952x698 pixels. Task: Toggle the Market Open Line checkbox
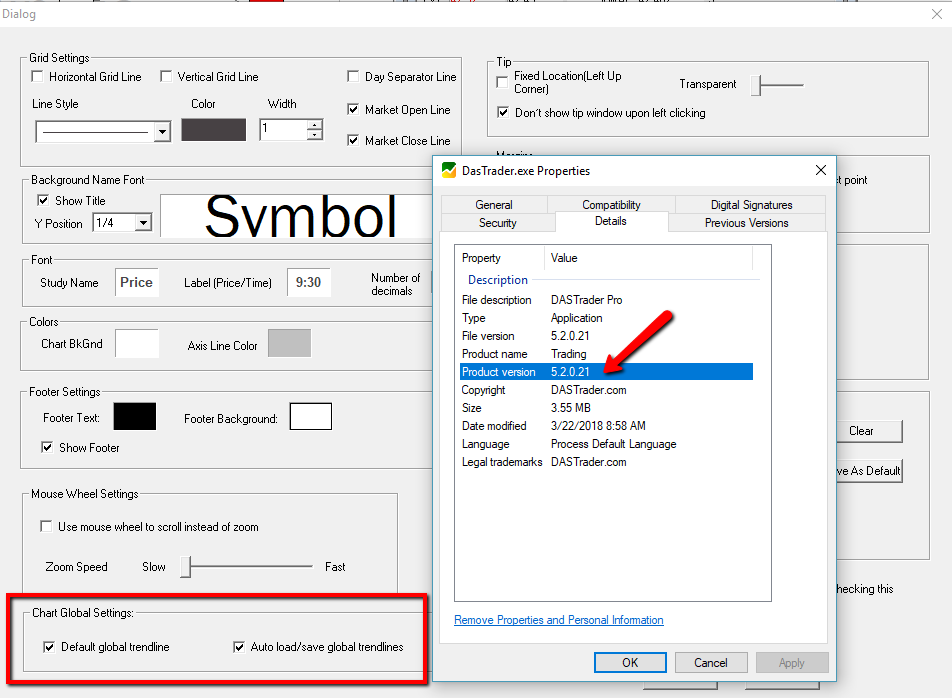pyautogui.click(x=354, y=110)
